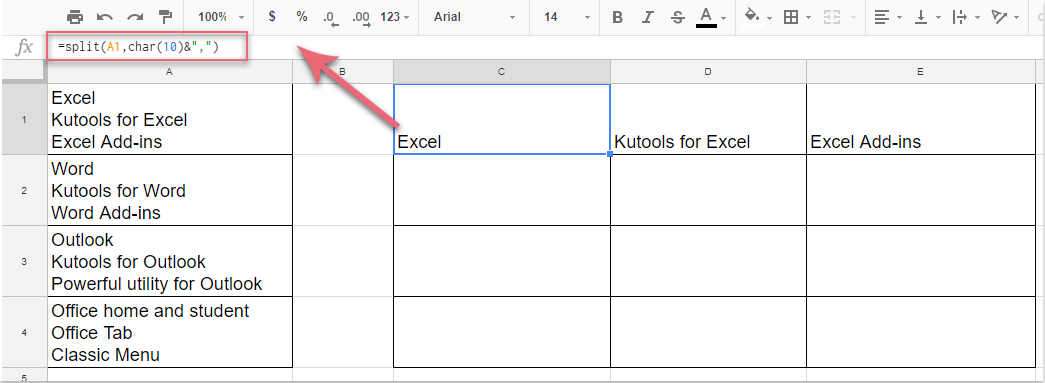1045x383 pixels.
Task: Open text rotation dropdown
Action: [1004, 17]
